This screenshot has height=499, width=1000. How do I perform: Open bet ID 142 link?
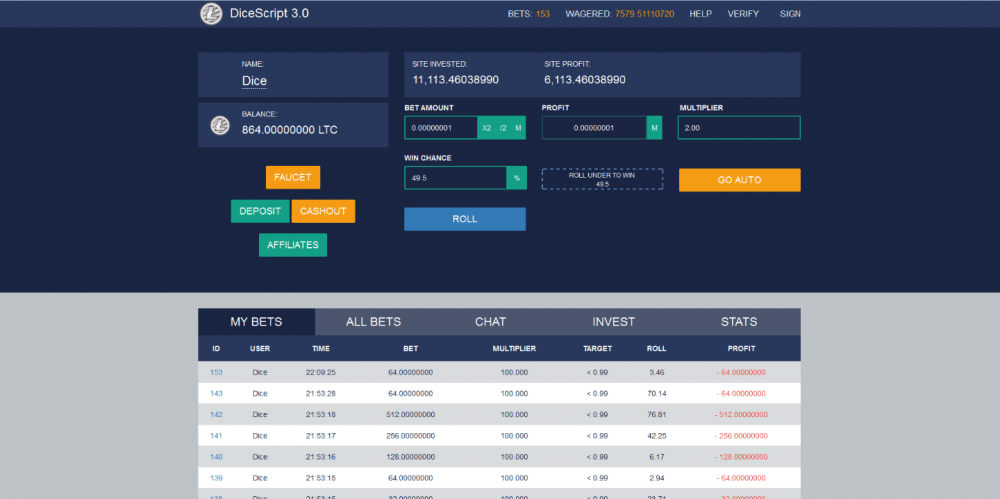[216, 414]
